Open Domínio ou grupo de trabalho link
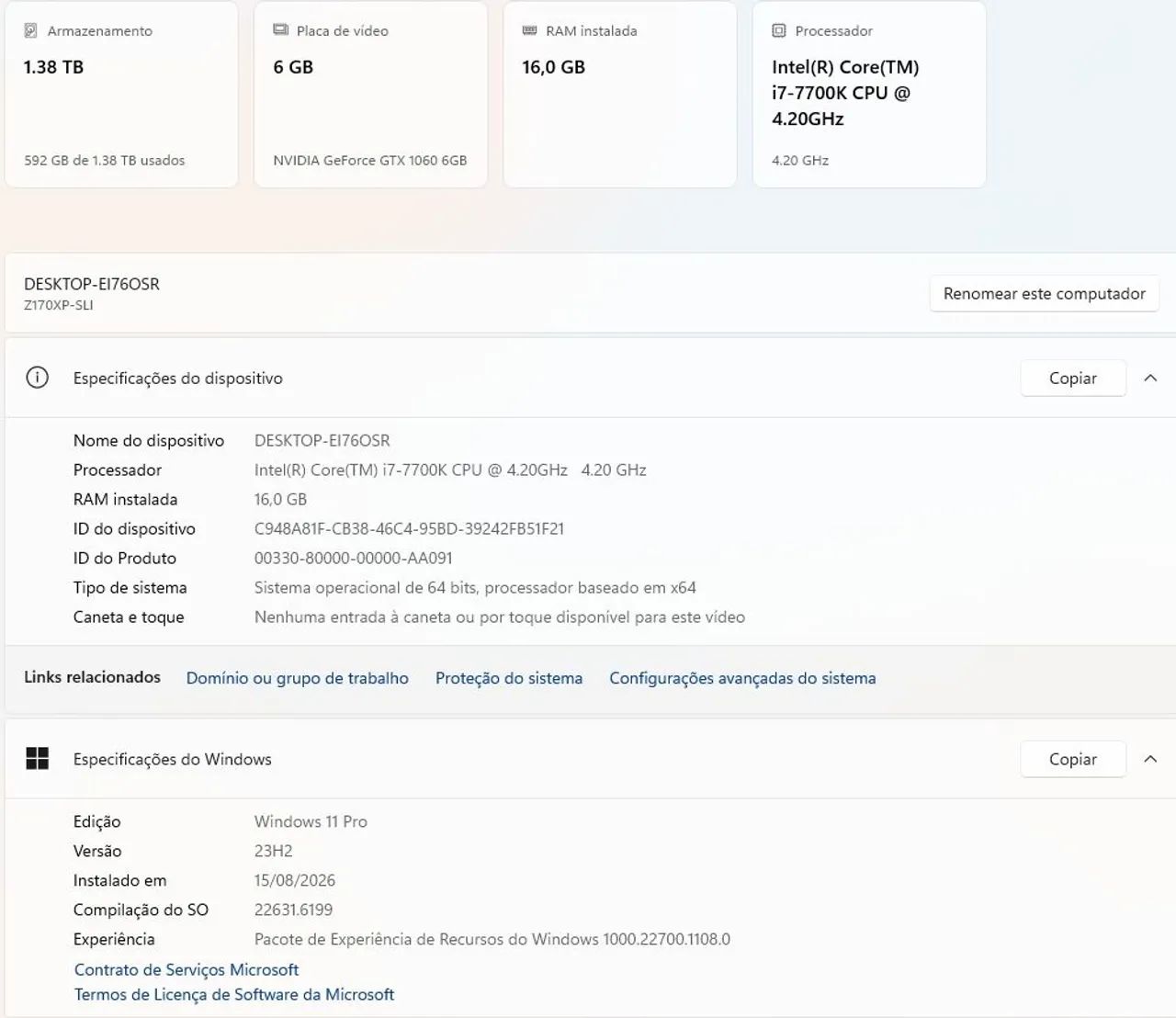The width and height of the screenshot is (1176, 1018). tap(297, 678)
